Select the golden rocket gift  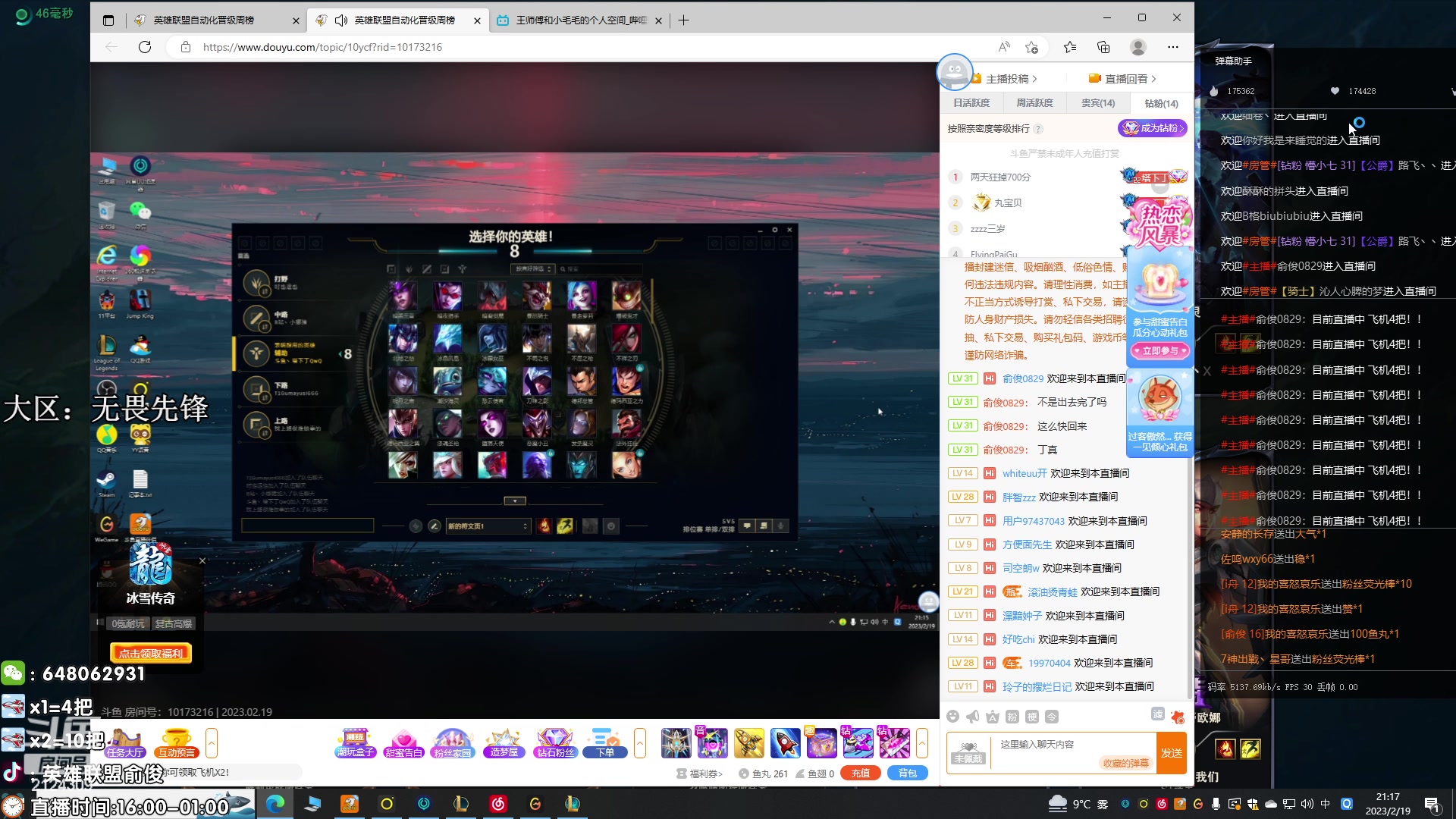pos(748,743)
